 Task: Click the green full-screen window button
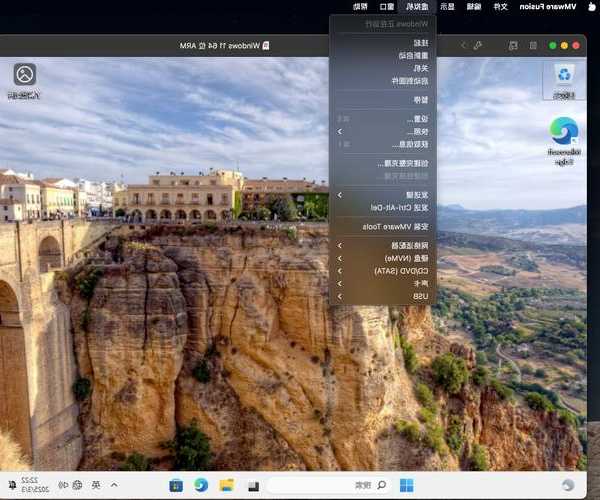click(x=553, y=46)
